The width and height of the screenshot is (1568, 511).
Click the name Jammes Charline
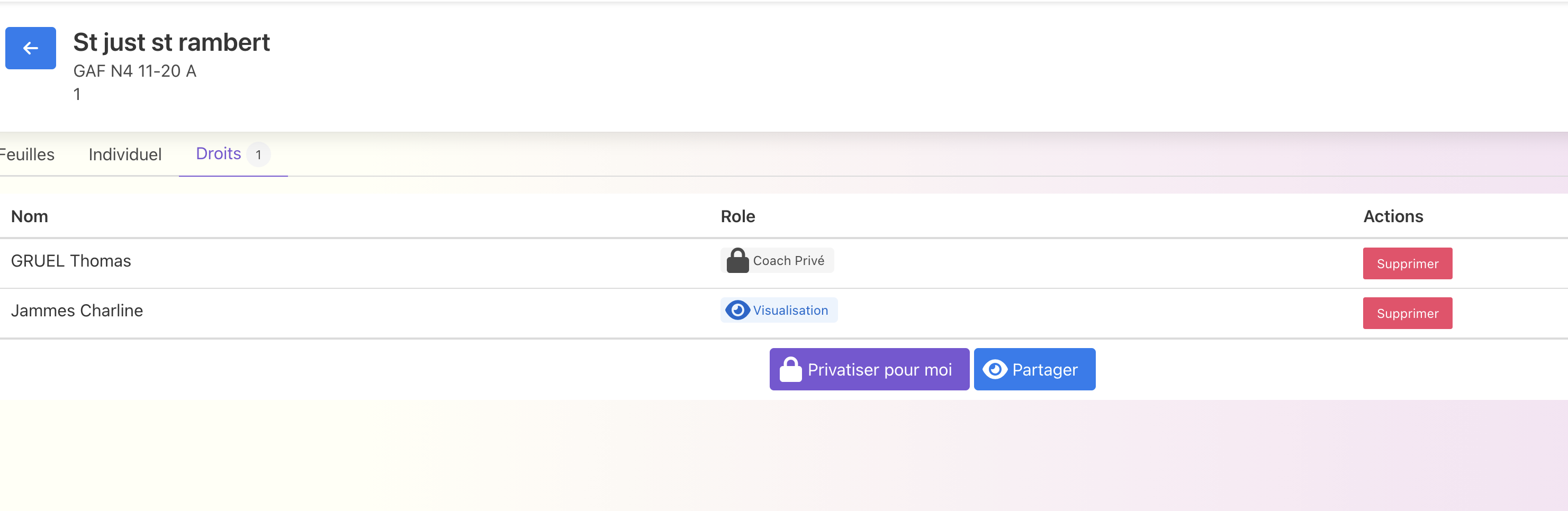pyautogui.click(x=77, y=311)
